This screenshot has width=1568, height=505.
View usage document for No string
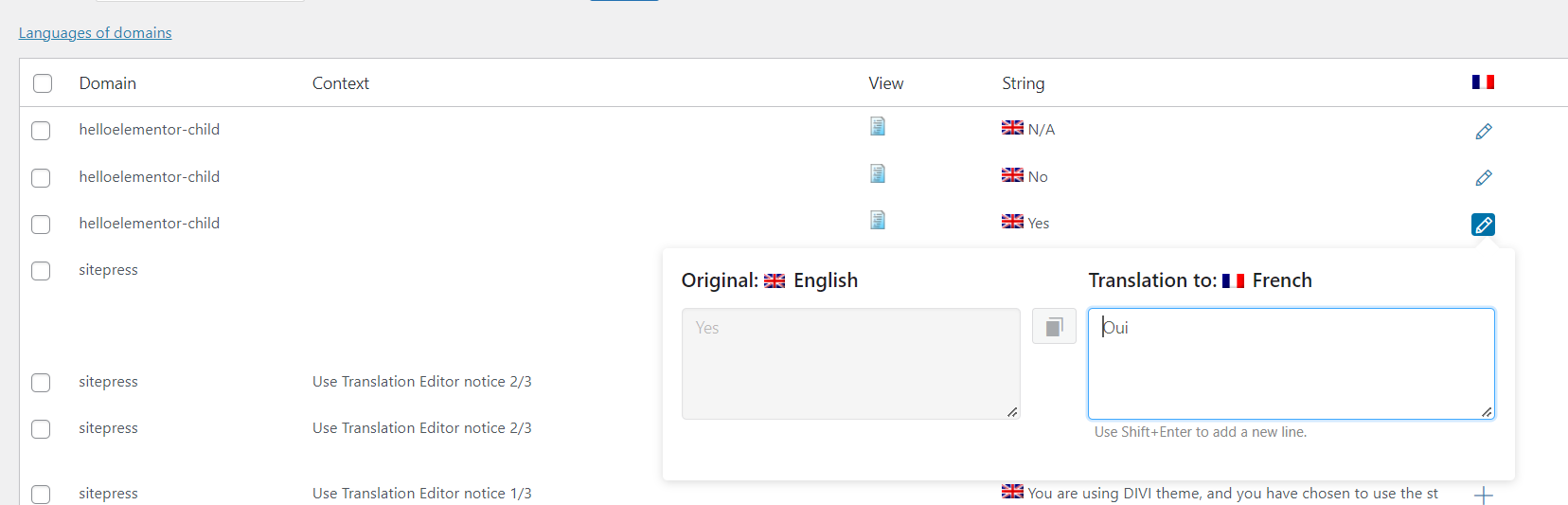(878, 173)
